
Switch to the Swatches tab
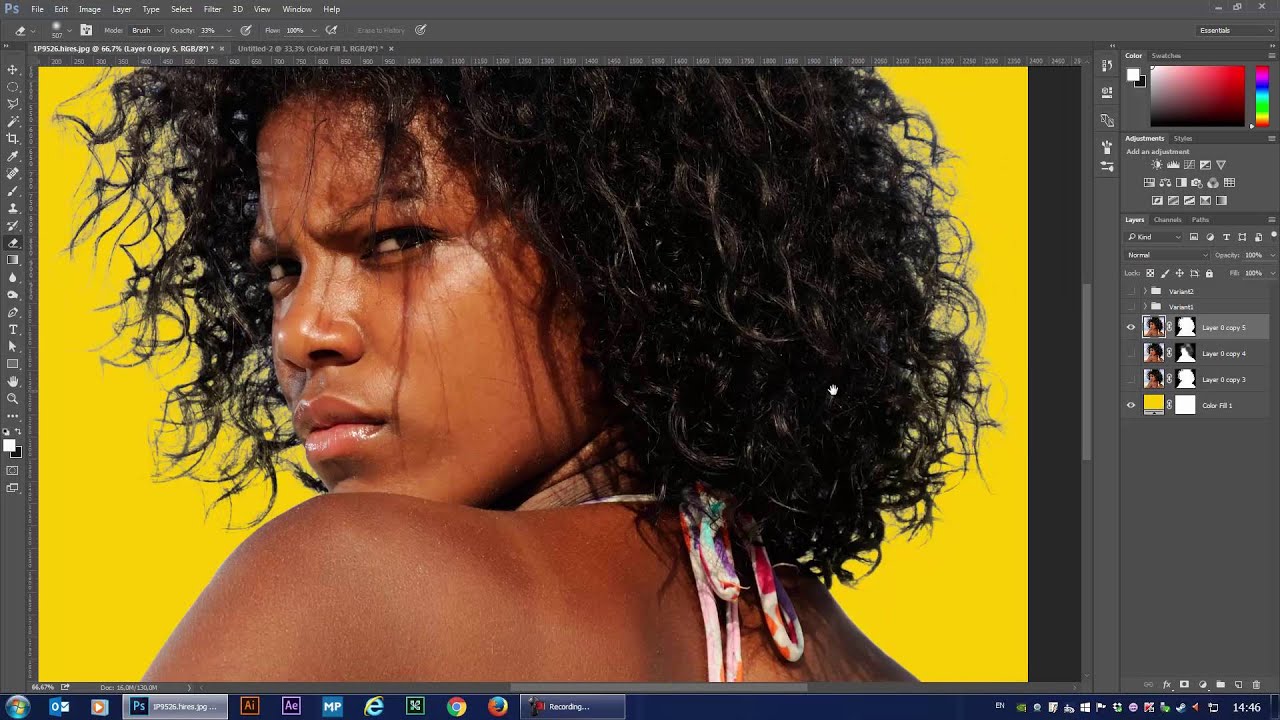pyautogui.click(x=1166, y=55)
